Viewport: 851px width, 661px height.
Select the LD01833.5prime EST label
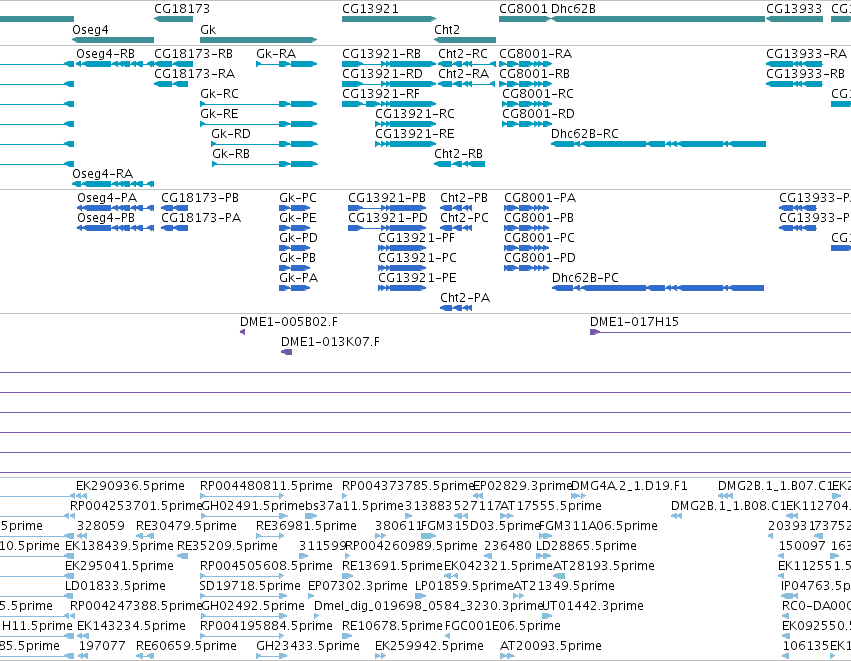pos(115,586)
